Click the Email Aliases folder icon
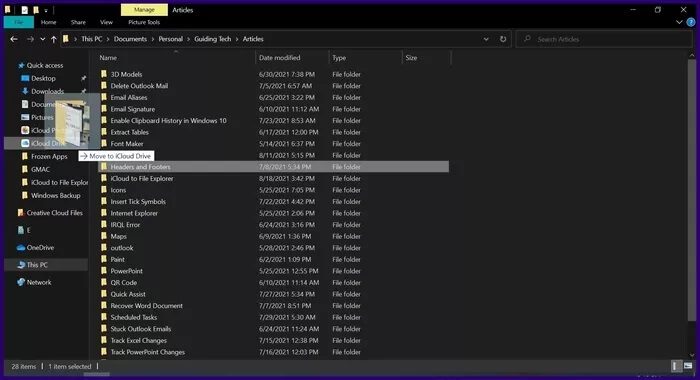Viewport: 700px width, 380px height. pyautogui.click(x=104, y=97)
